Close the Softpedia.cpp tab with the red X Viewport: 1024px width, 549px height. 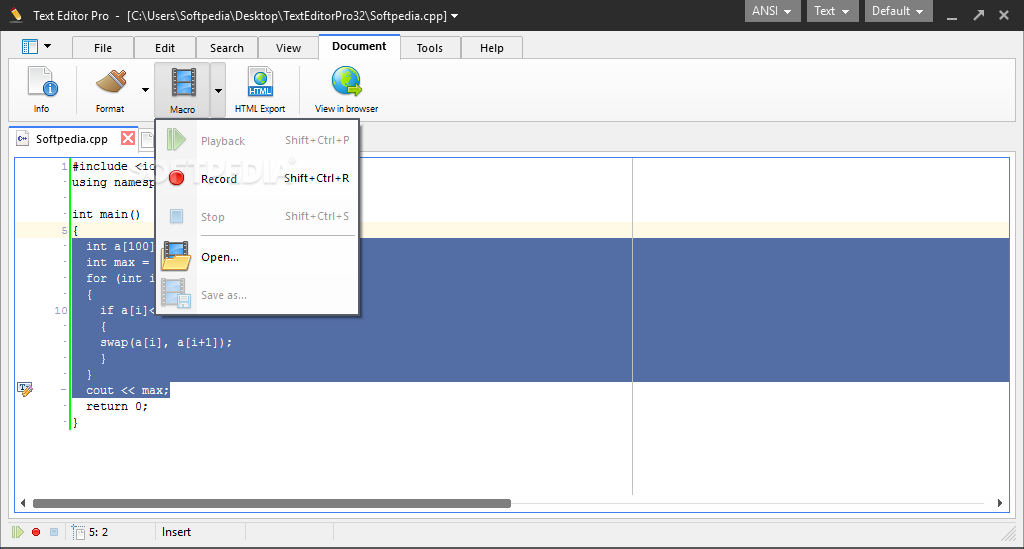coord(128,138)
